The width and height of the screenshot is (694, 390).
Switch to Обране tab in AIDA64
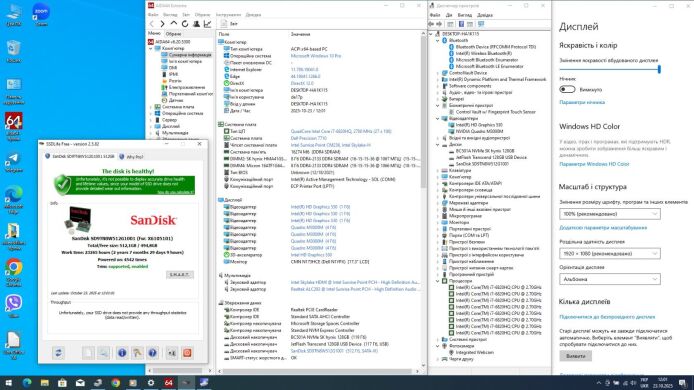(173, 34)
